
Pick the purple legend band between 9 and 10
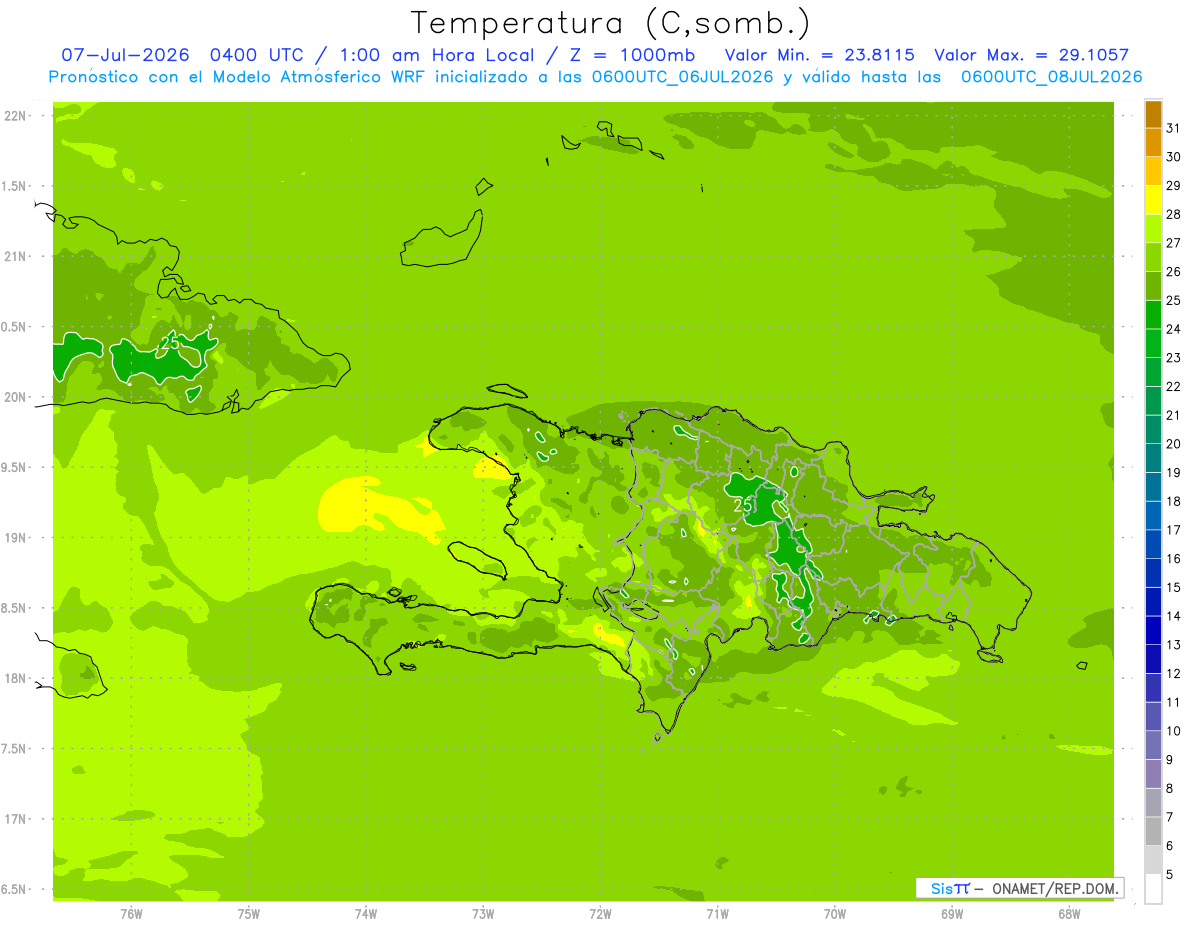(1153, 745)
